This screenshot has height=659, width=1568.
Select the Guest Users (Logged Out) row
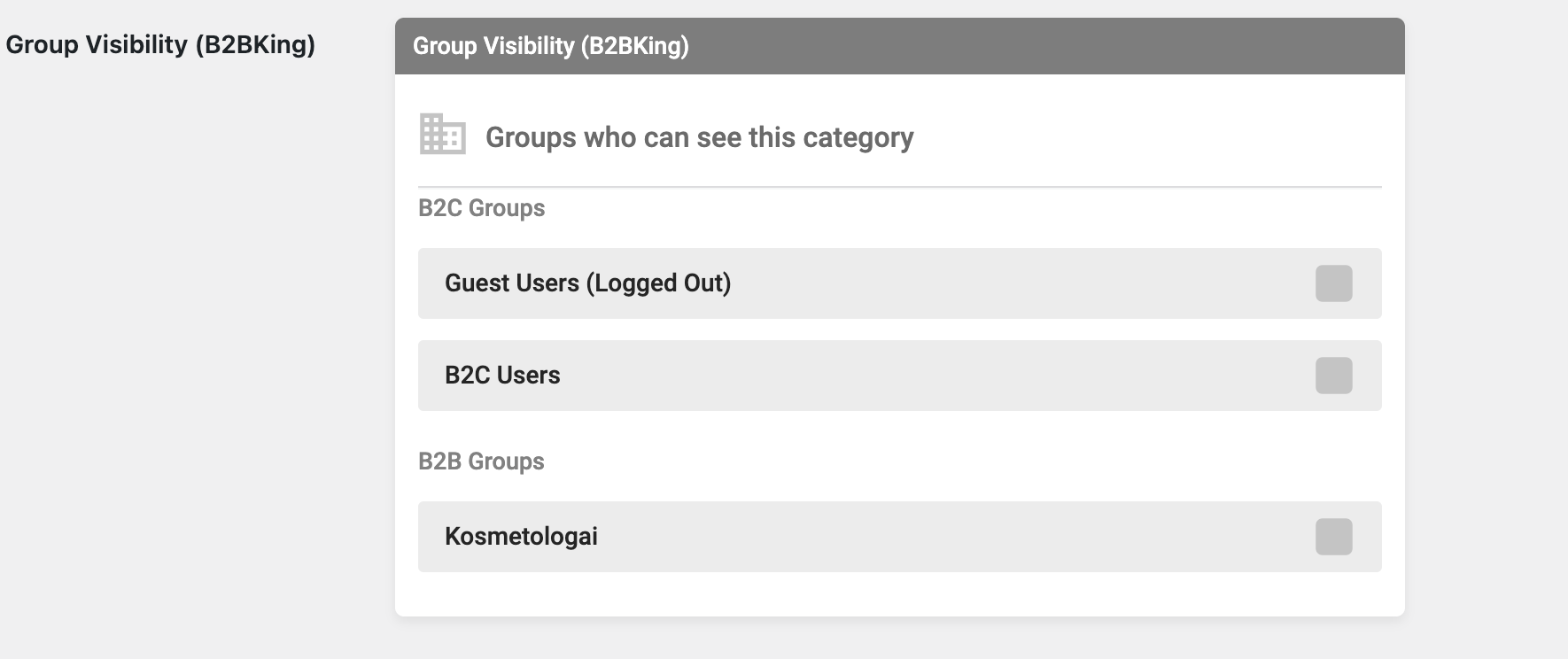[x=899, y=283]
